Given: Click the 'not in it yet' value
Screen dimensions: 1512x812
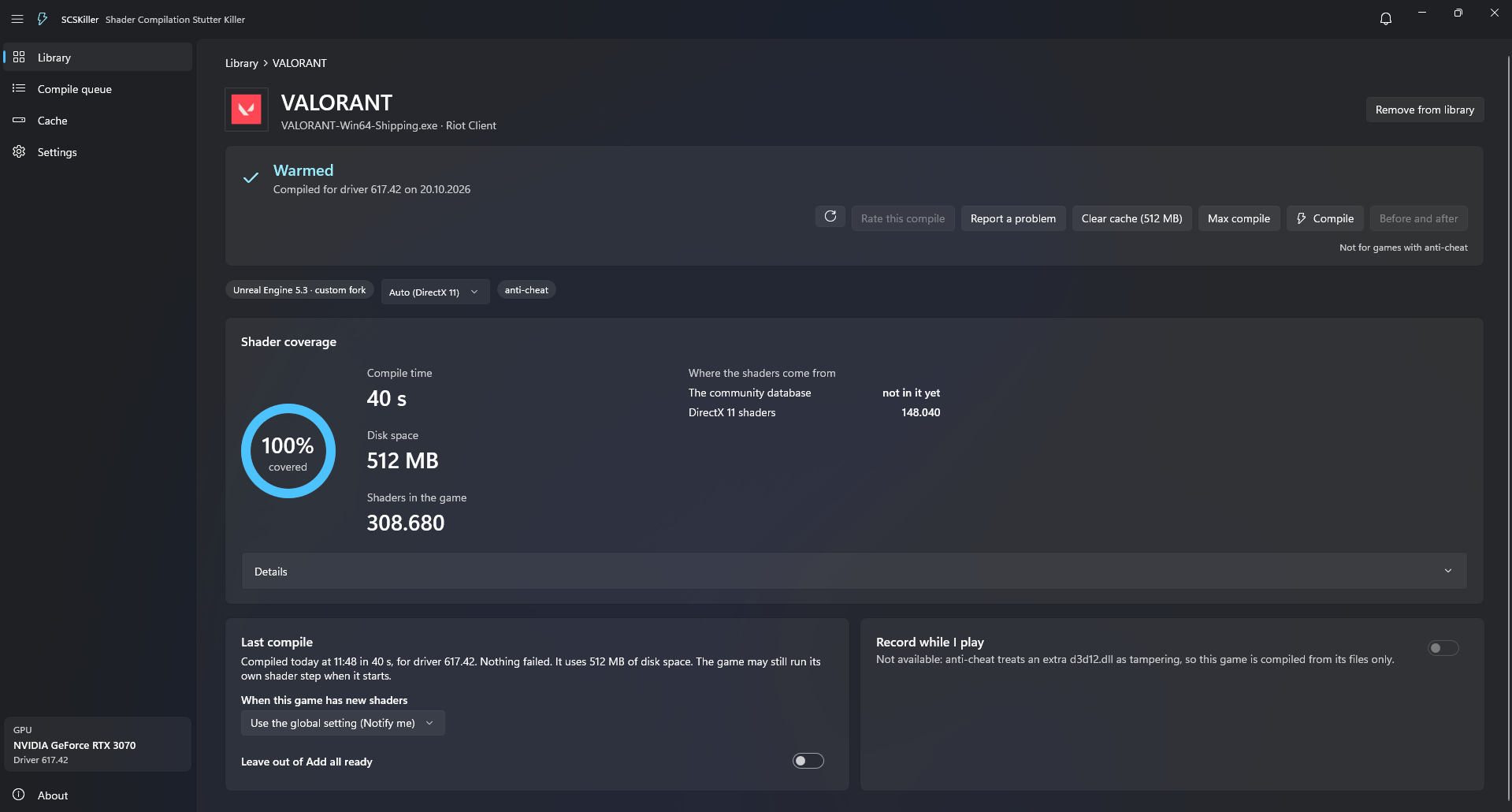Looking at the screenshot, I should coord(911,393).
